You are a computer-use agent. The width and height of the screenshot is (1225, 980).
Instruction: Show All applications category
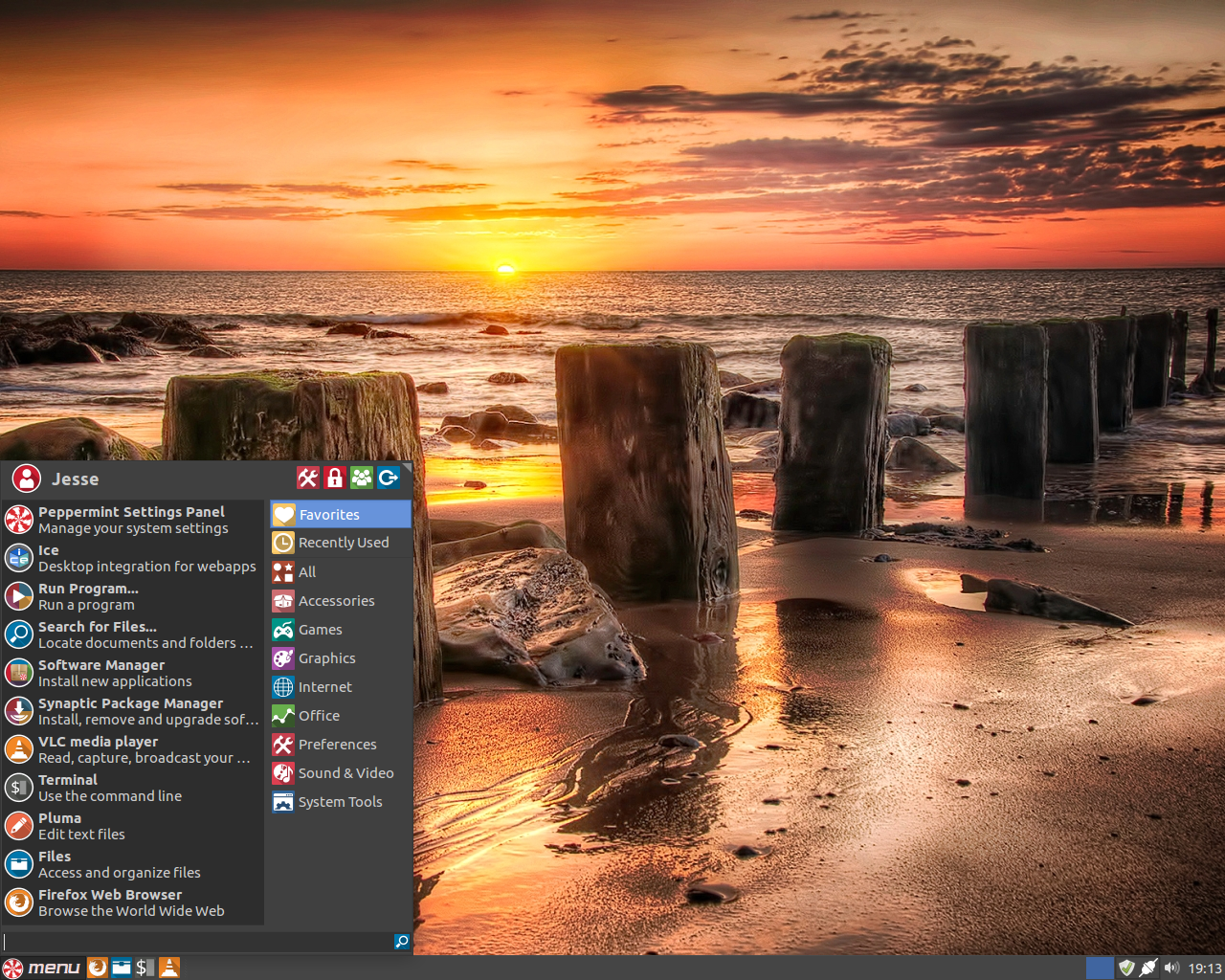pos(341,571)
